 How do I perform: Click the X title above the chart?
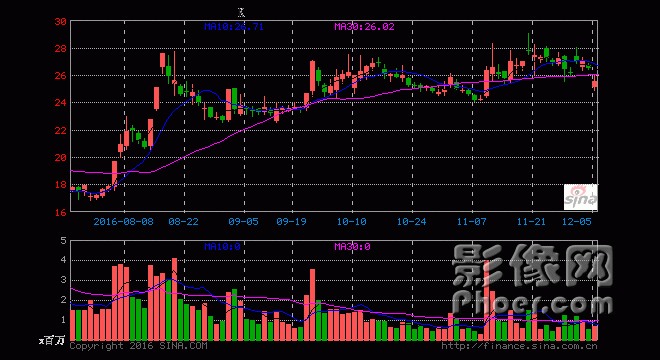(241, 12)
